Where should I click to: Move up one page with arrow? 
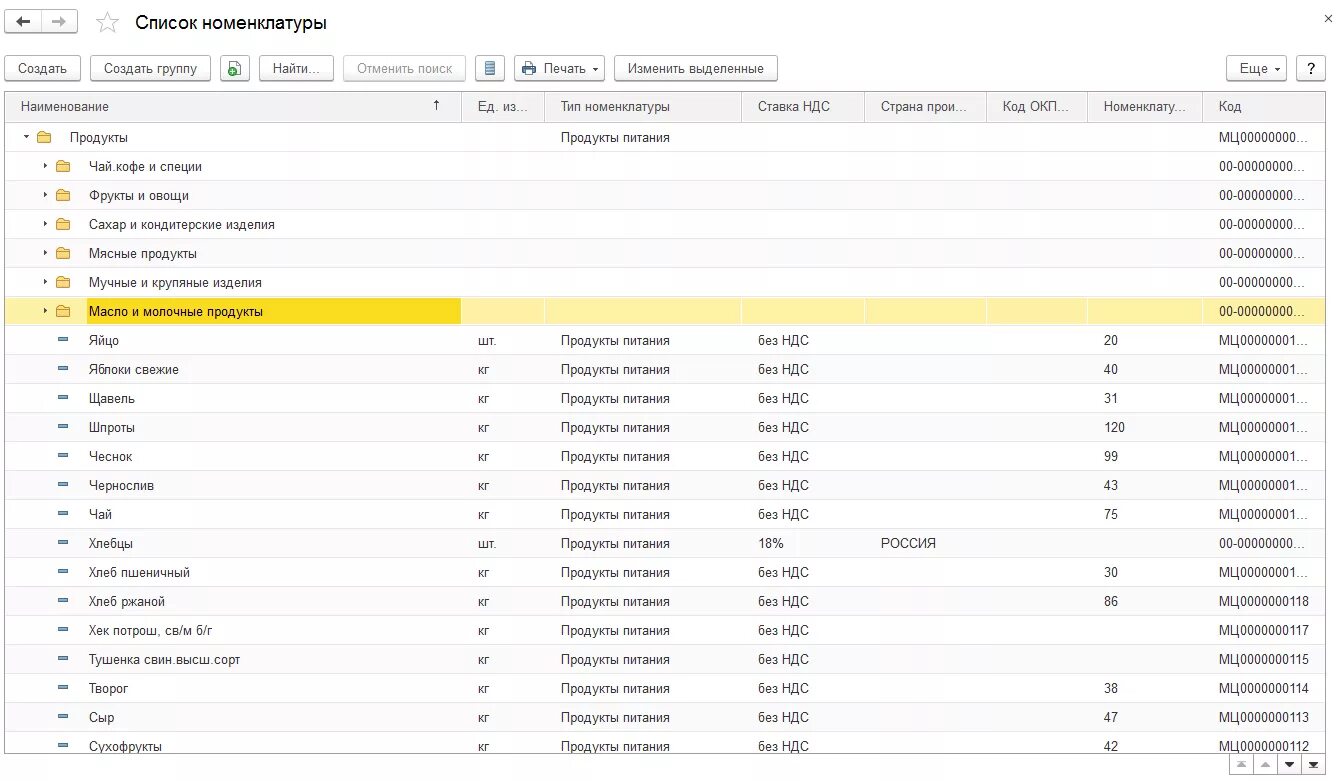[x=1265, y=765]
